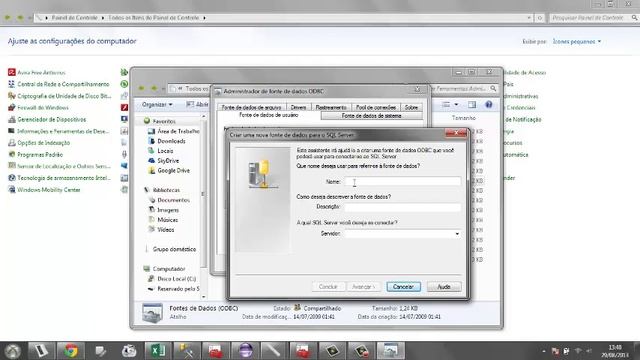This screenshot has height=360, width=640.
Task: Open the Organizar menu in Explorer
Action: [x=157, y=104]
